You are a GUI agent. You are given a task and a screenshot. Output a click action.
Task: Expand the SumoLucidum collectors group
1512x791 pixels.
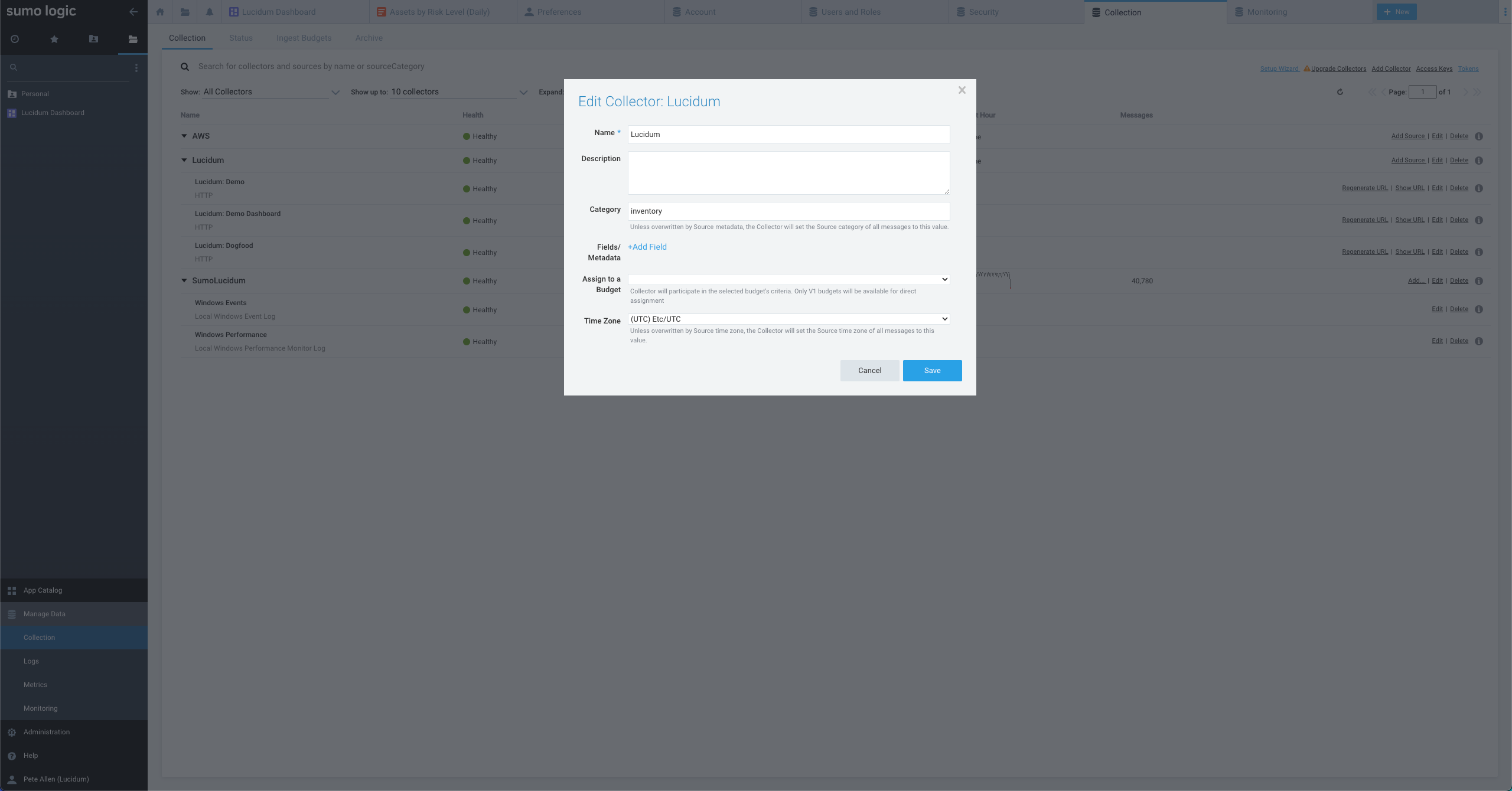click(183, 281)
